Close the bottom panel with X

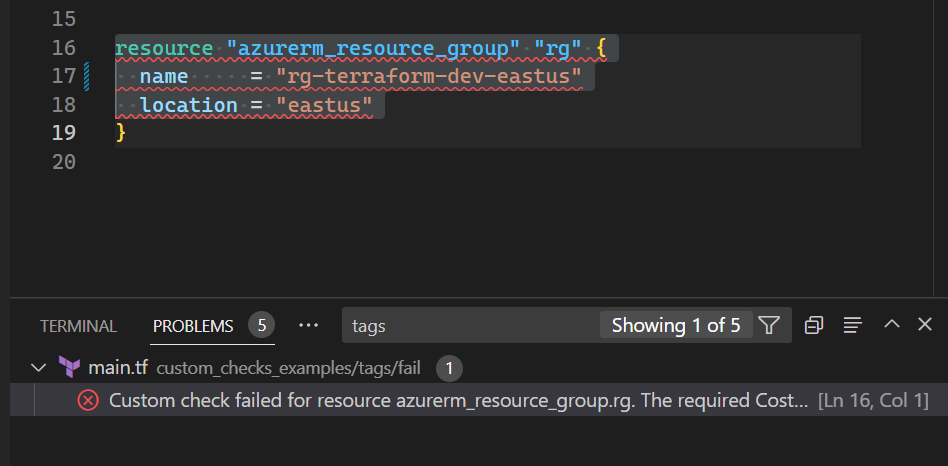924,325
